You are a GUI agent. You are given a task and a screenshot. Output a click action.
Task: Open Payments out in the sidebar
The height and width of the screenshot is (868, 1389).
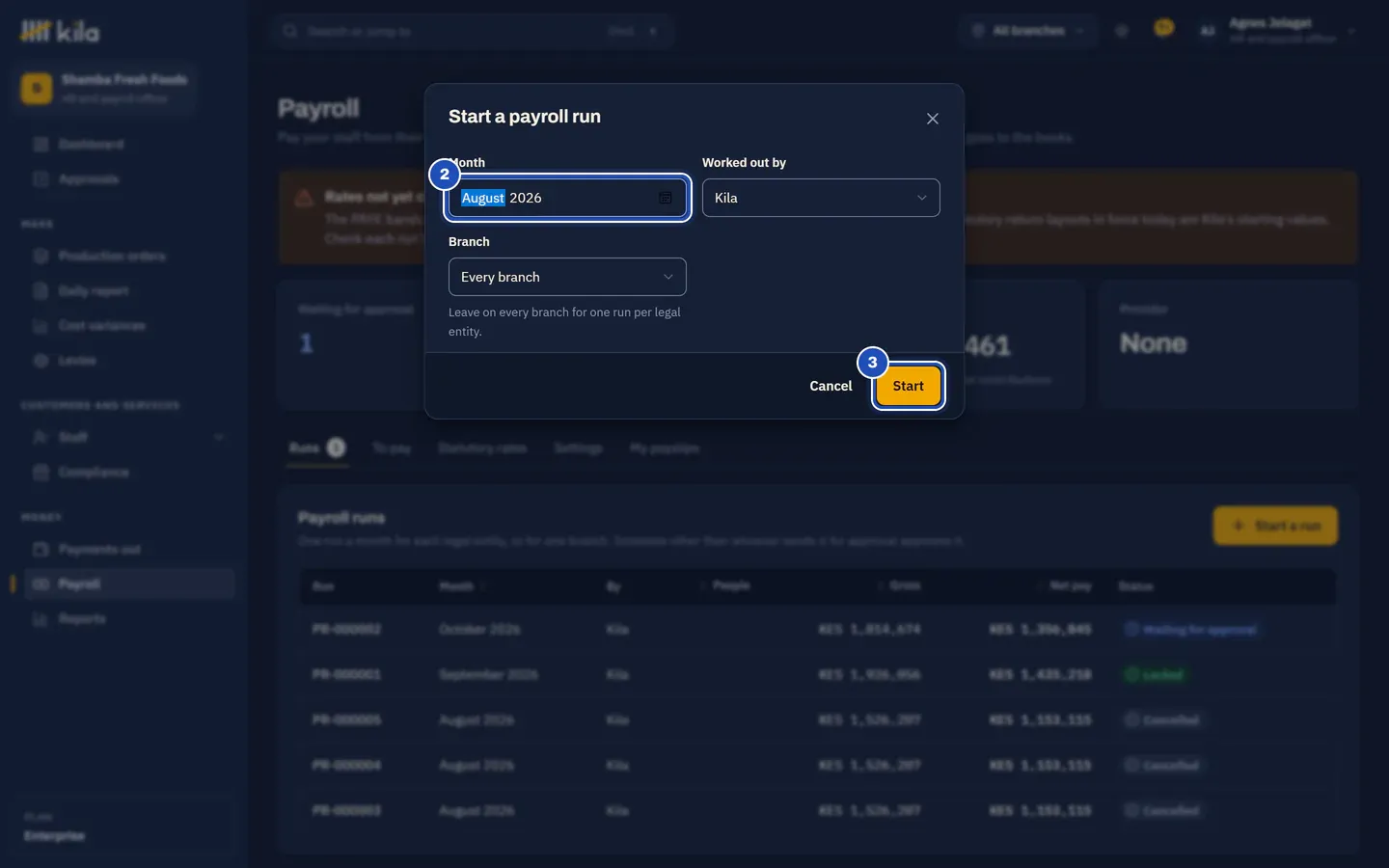pos(127,549)
